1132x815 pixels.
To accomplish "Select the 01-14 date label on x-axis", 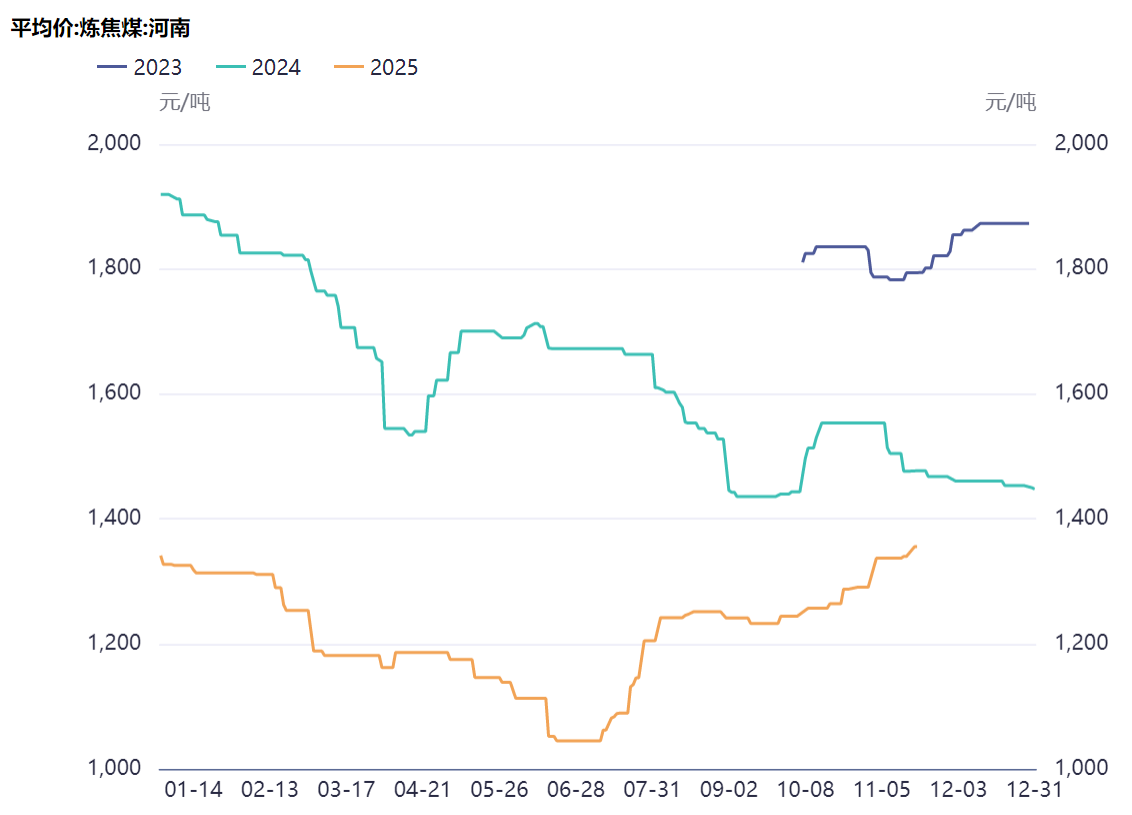I will pyautogui.click(x=193, y=790).
